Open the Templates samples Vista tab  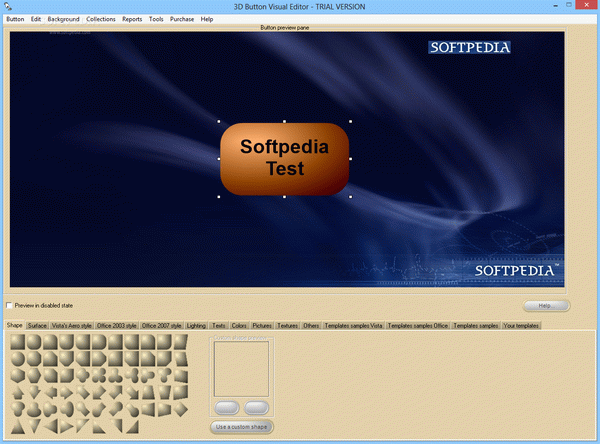point(354,326)
